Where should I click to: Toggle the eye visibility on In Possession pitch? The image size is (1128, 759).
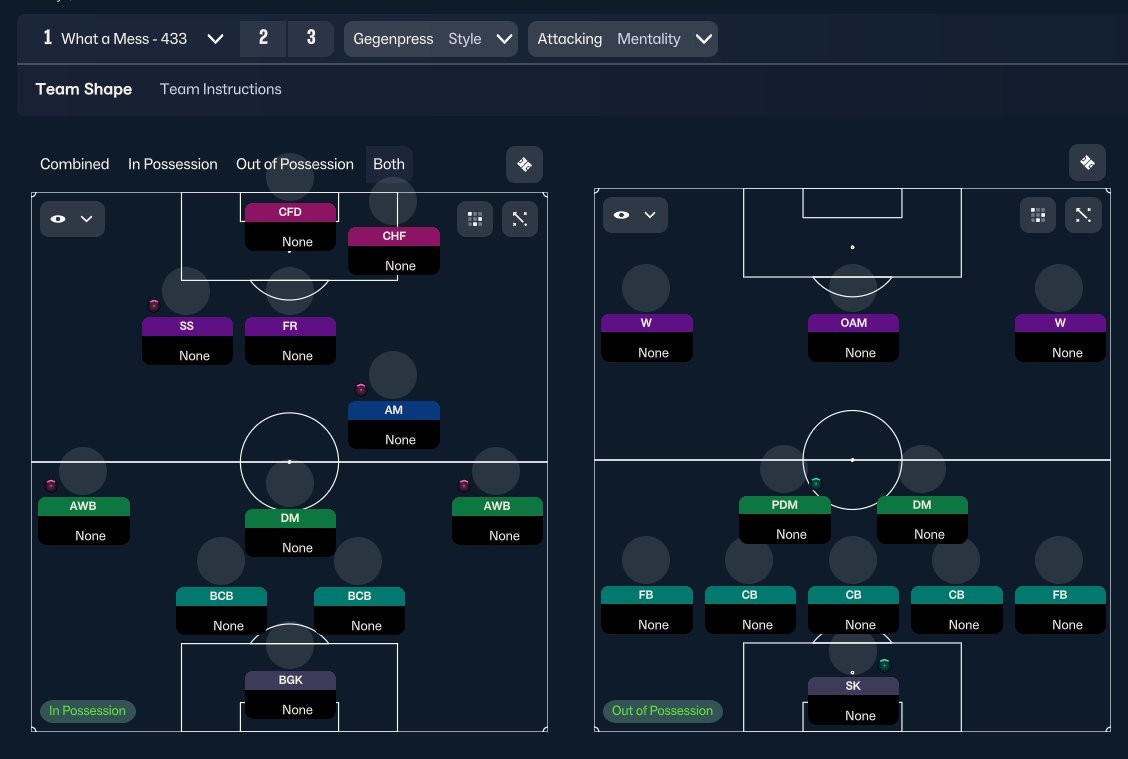click(x=58, y=219)
